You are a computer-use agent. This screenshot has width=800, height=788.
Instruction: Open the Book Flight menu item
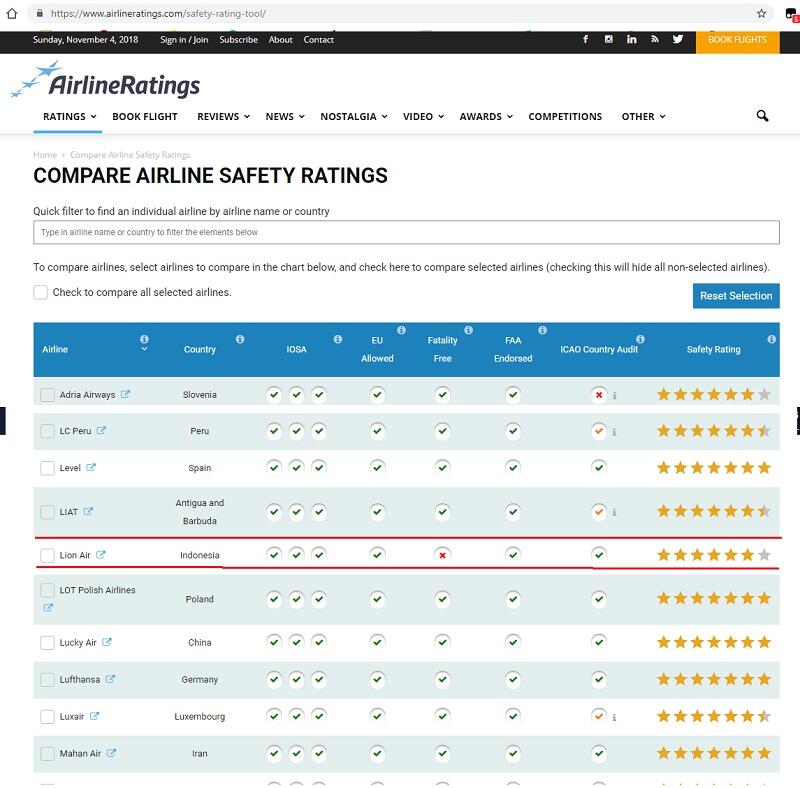coord(145,116)
